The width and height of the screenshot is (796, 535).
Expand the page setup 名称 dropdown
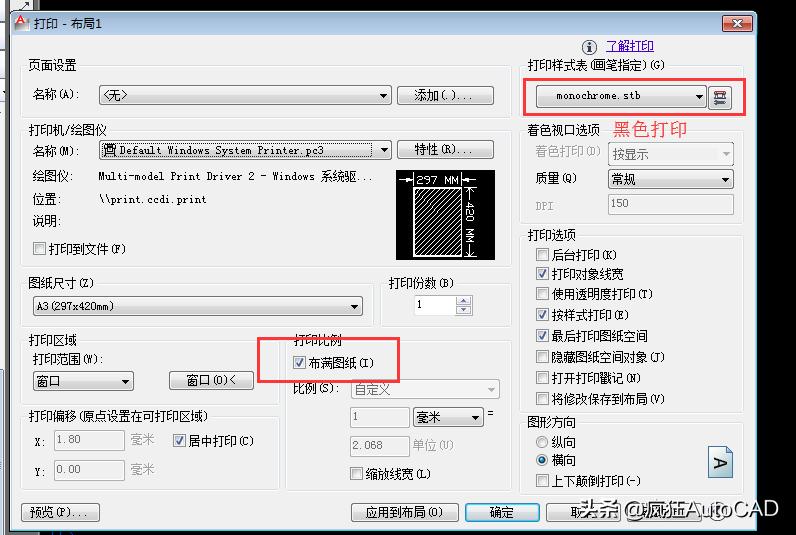click(245, 95)
